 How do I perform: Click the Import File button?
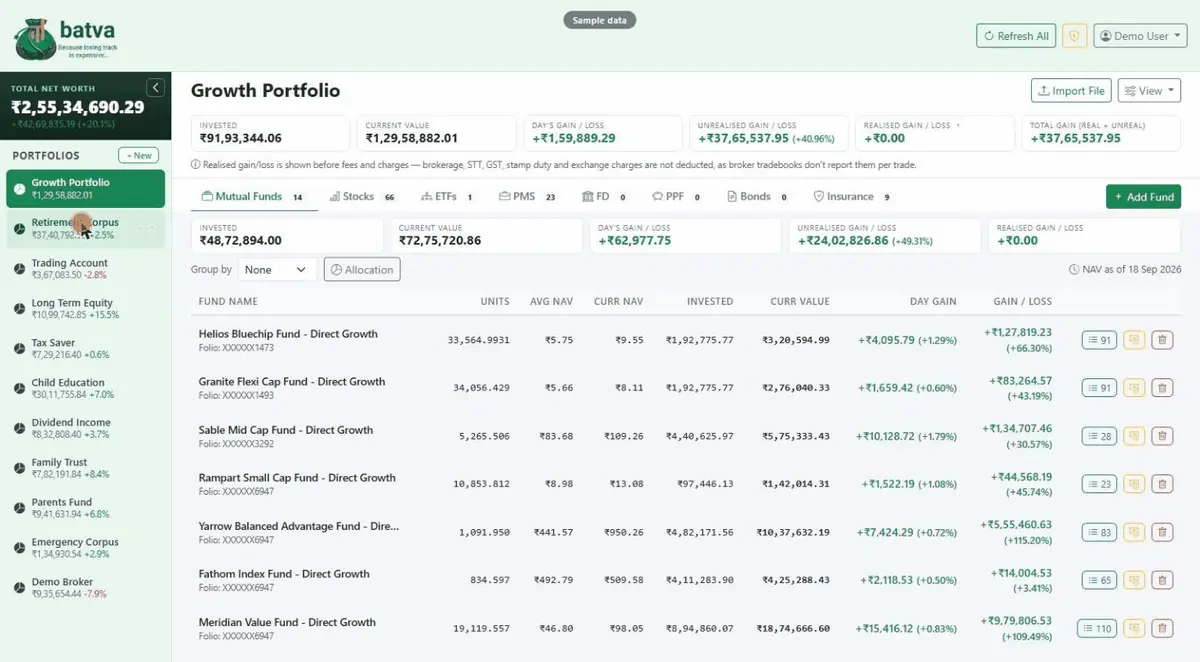(x=1071, y=91)
